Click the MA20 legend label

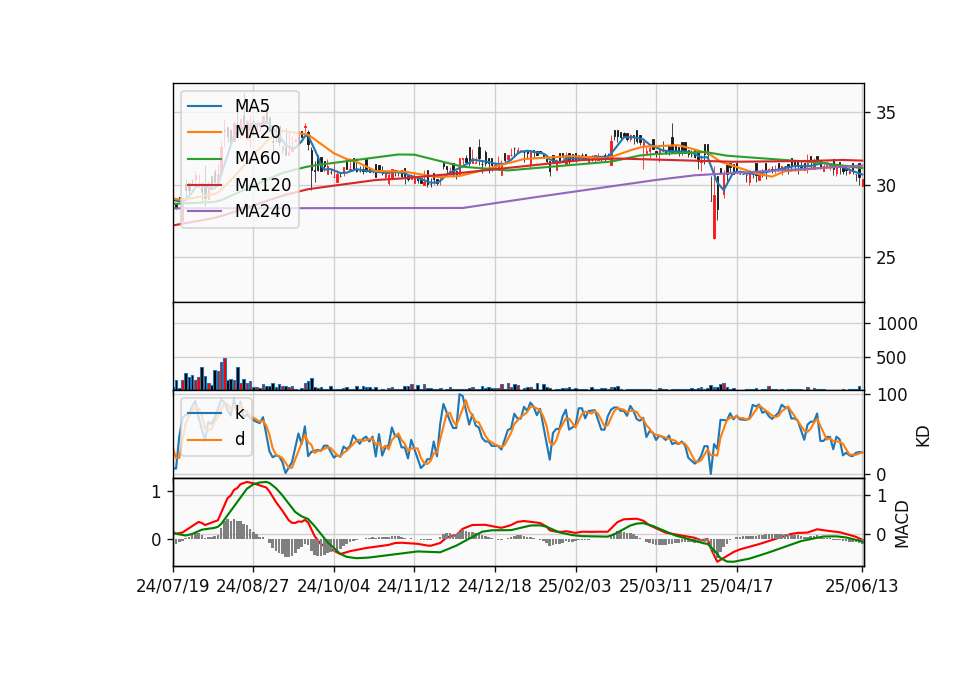(258, 132)
